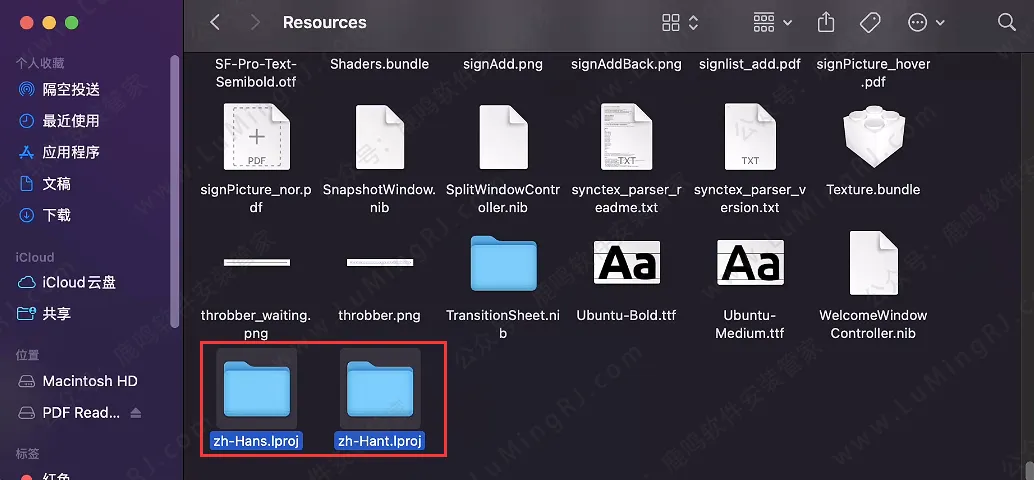The image size is (1034, 480).
Task: Click the file list vertical scrollbar
Action: coord(1028,468)
